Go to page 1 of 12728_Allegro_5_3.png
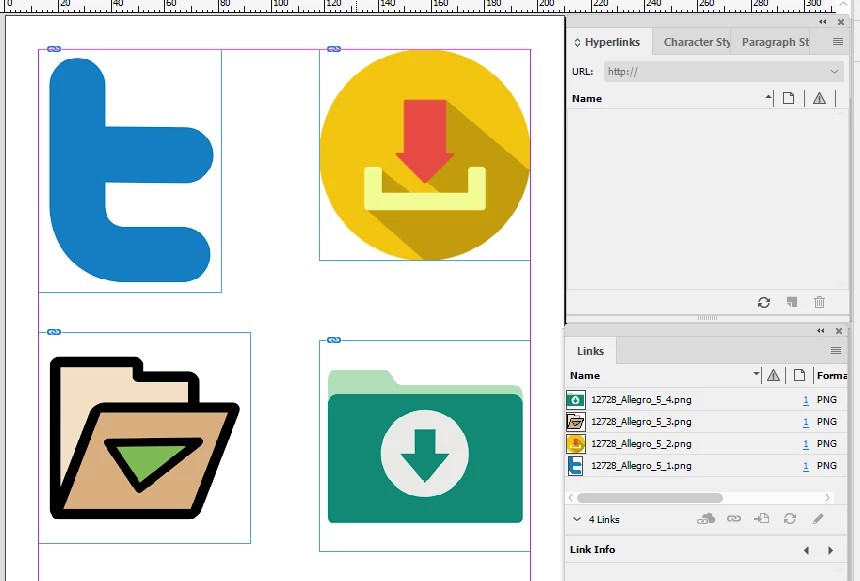The image size is (860, 581). 806,422
